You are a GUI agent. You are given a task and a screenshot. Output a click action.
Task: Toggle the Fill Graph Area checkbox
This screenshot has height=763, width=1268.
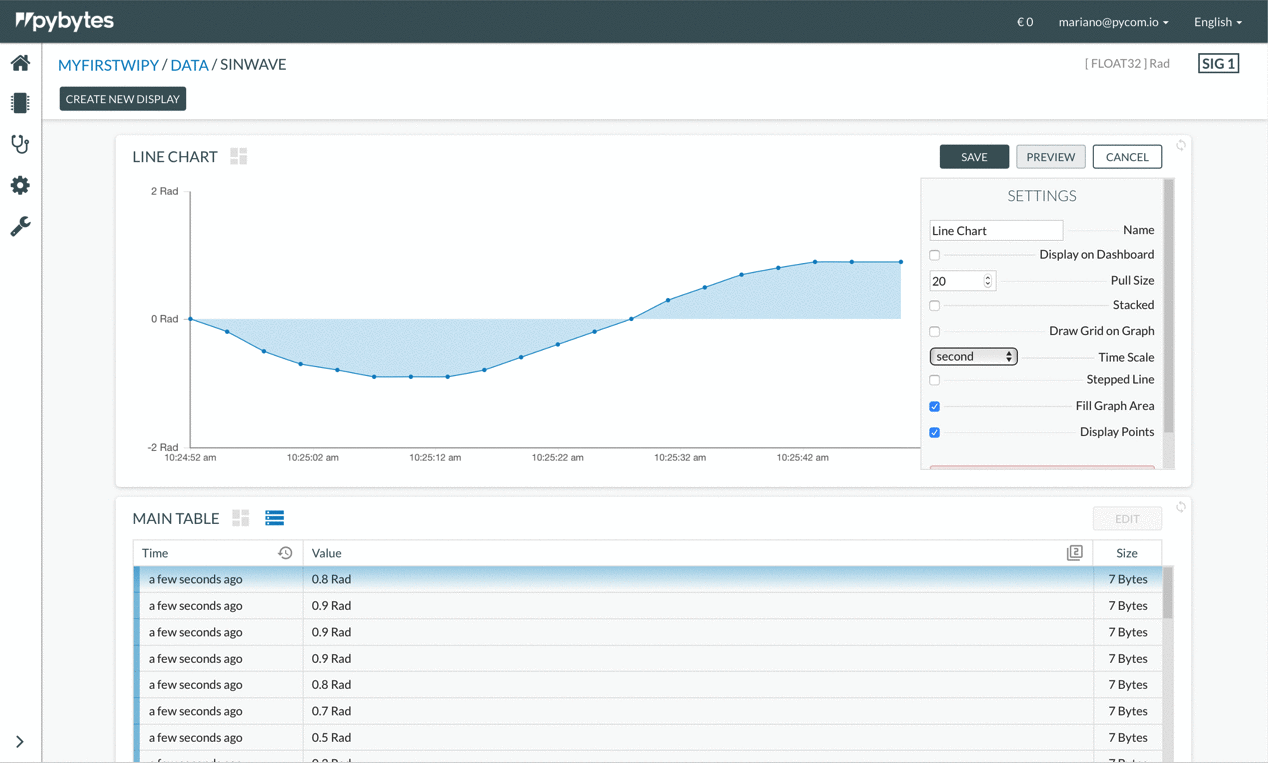coord(935,406)
